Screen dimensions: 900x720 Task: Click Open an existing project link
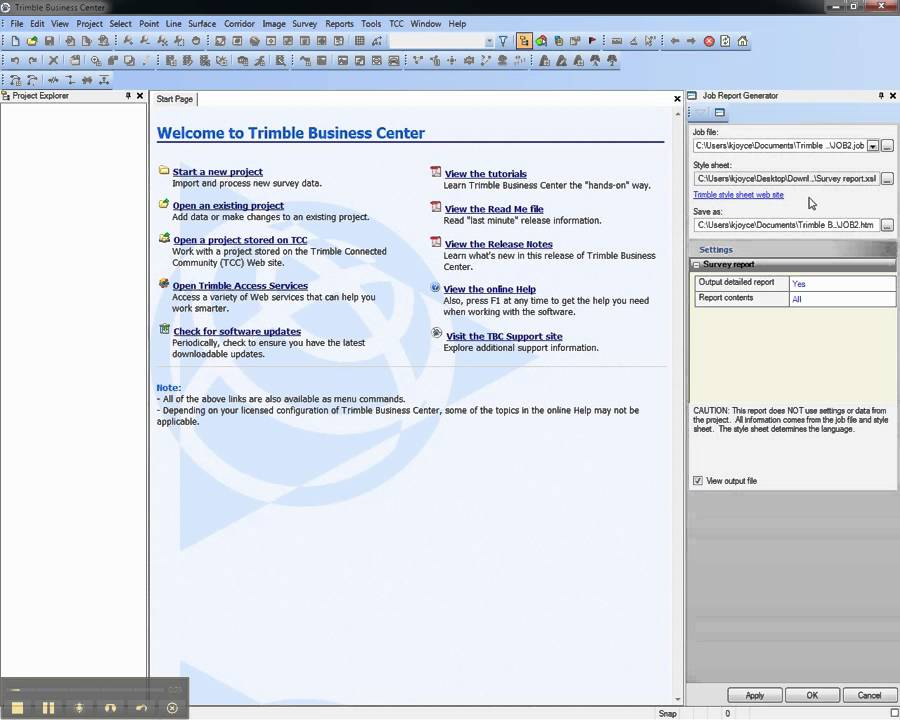coord(228,206)
